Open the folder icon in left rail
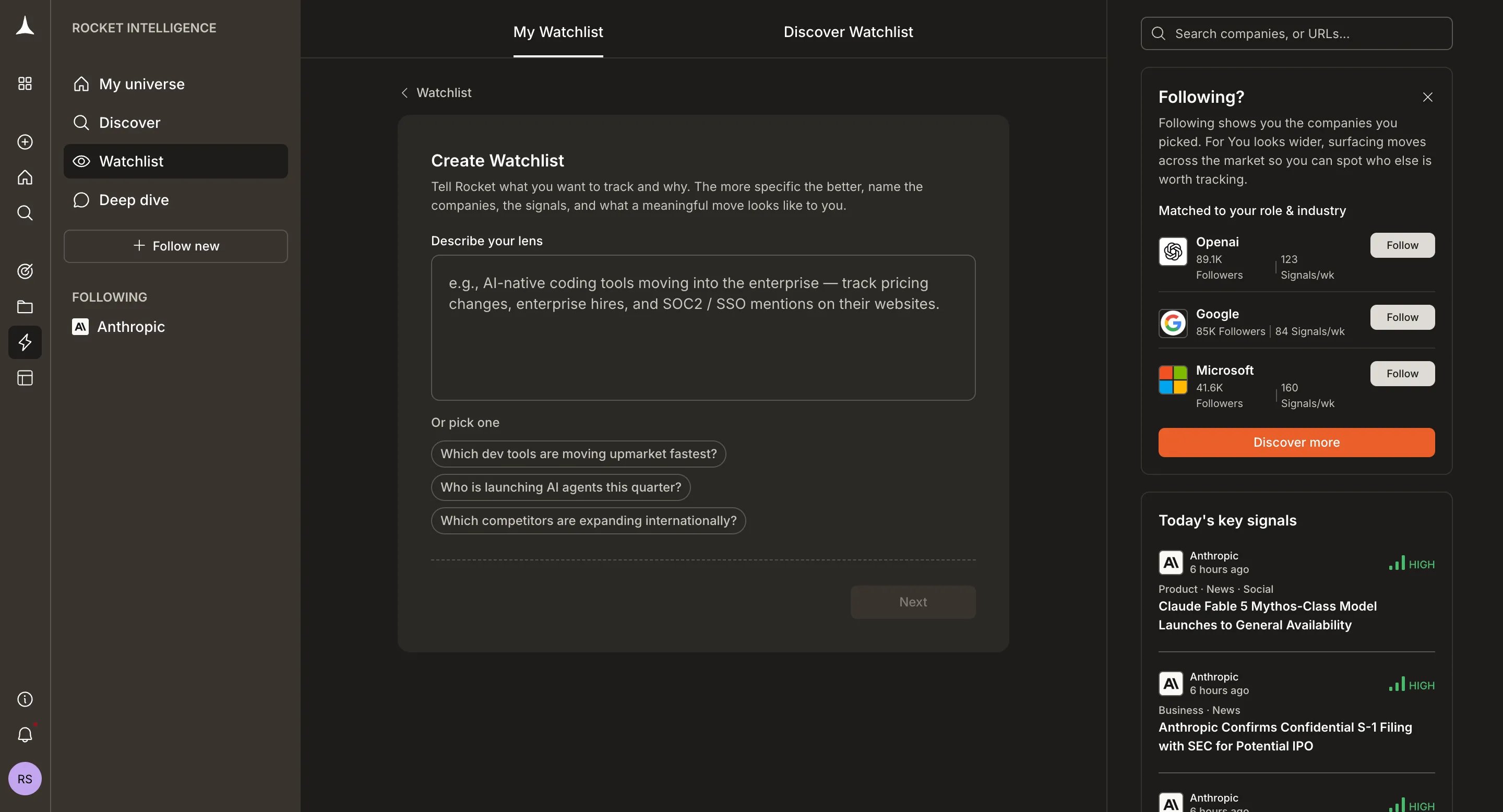1503x812 pixels. click(25, 307)
